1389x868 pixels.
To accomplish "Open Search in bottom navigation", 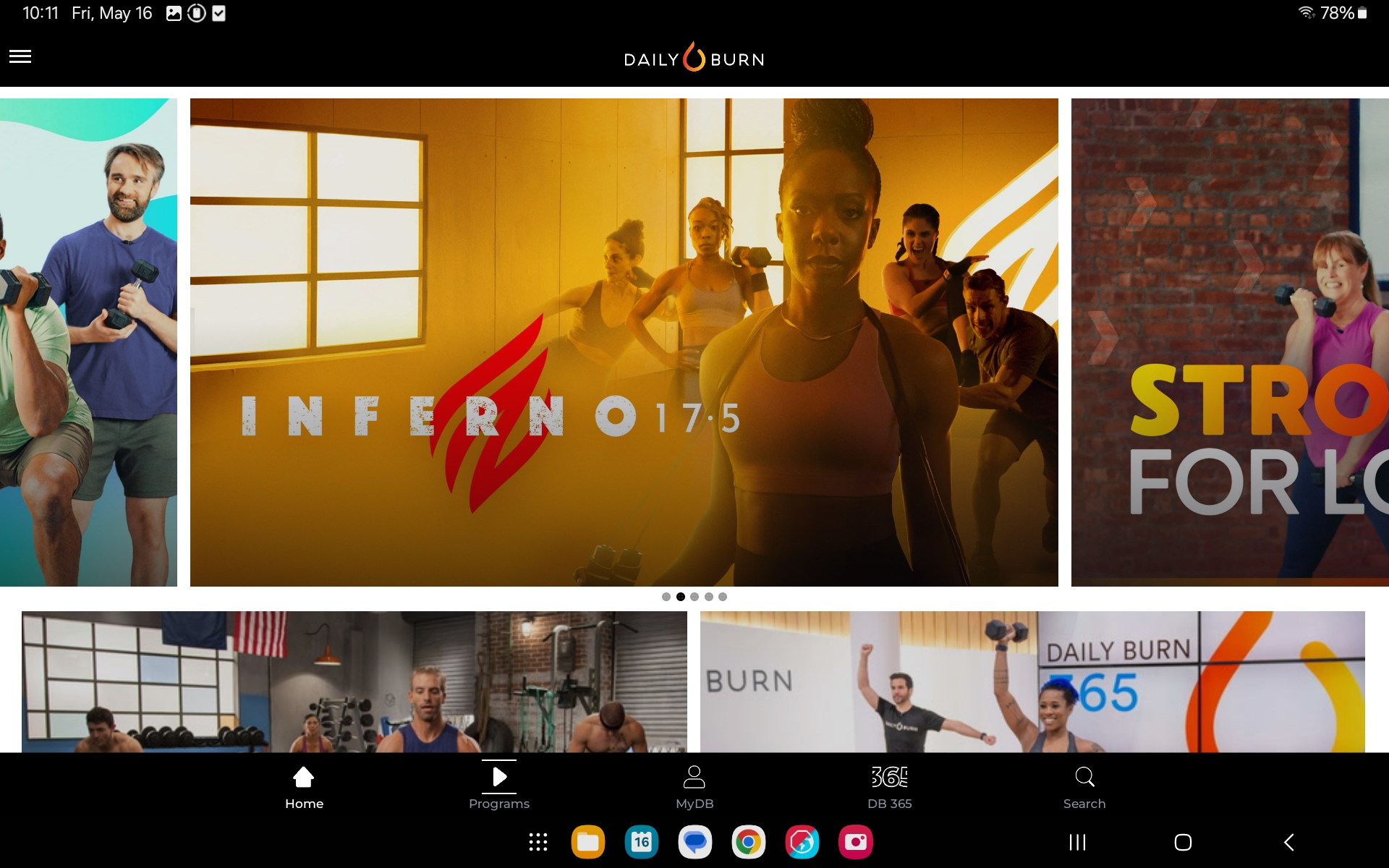I will click(1084, 788).
